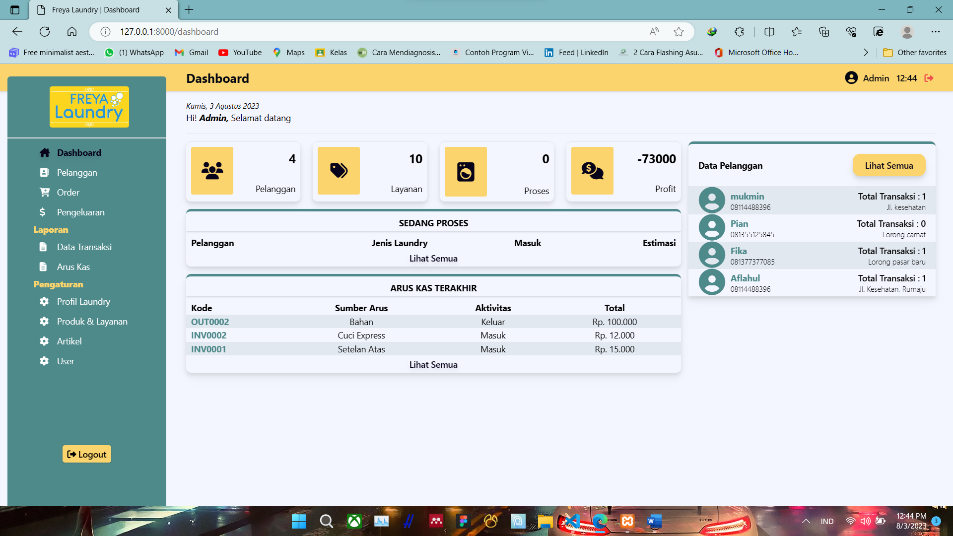
Task: Select Produk & Layanan settings
Action: pos(91,321)
